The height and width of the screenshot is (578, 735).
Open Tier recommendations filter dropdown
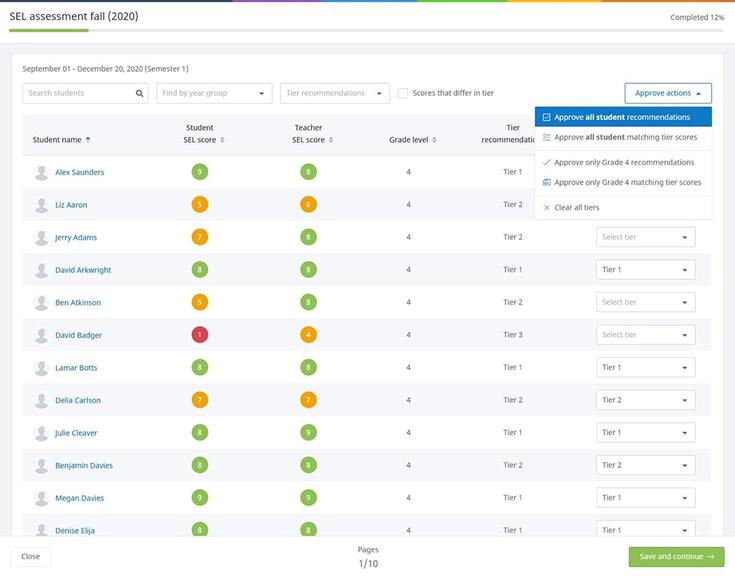point(335,93)
